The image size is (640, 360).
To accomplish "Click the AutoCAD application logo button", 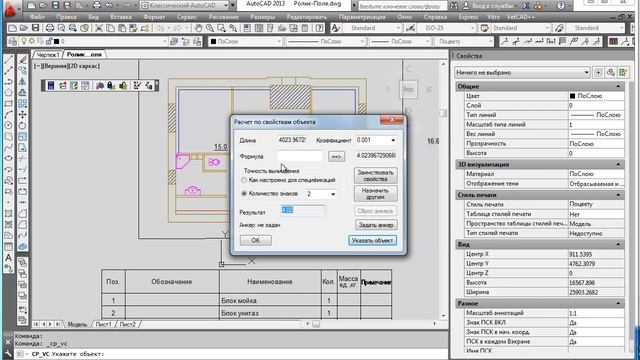I will click(x=9, y=9).
